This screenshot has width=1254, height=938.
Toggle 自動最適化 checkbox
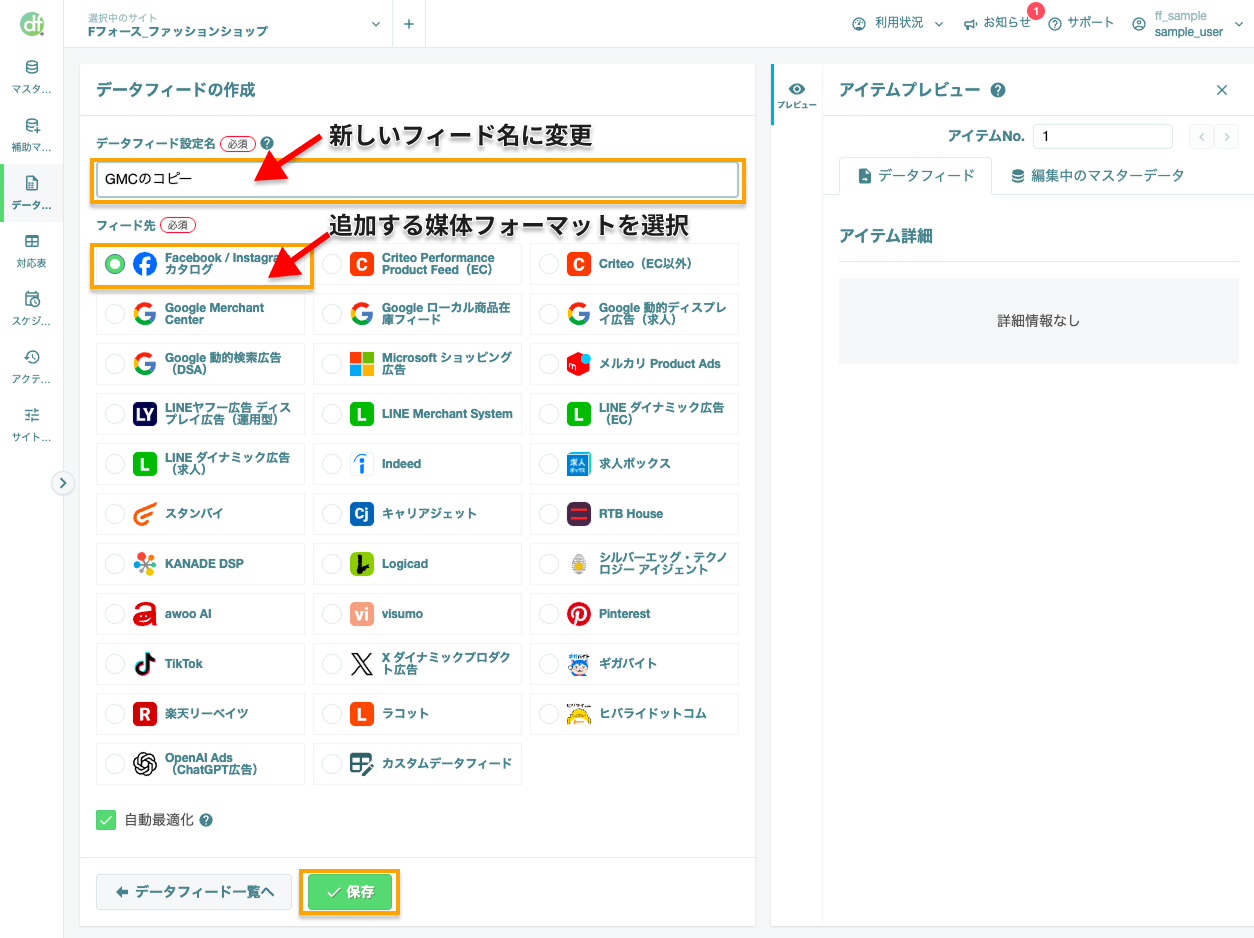coord(106,820)
